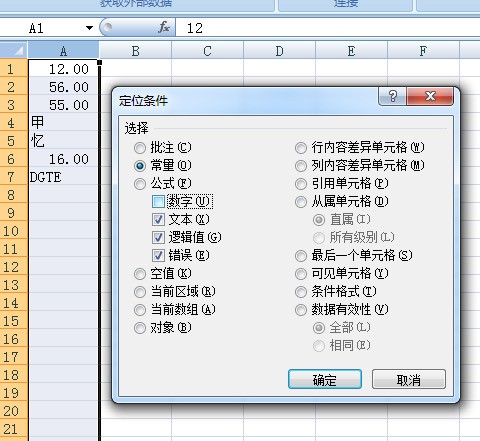Click cell containing DGTE
480x441 pixels.
pyautogui.click(x=63, y=177)
